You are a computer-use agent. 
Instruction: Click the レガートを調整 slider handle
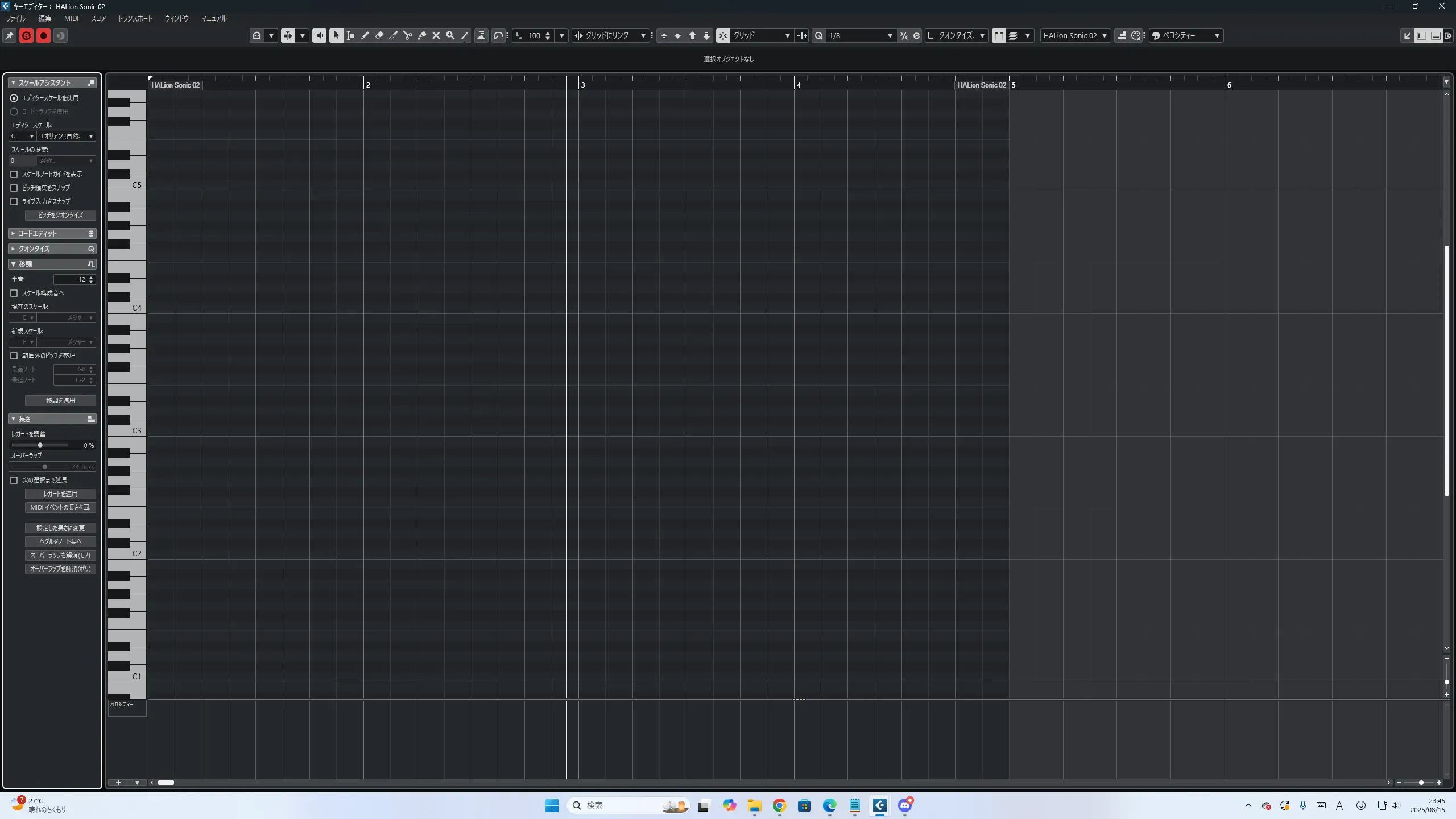click(x=40, y=445)
